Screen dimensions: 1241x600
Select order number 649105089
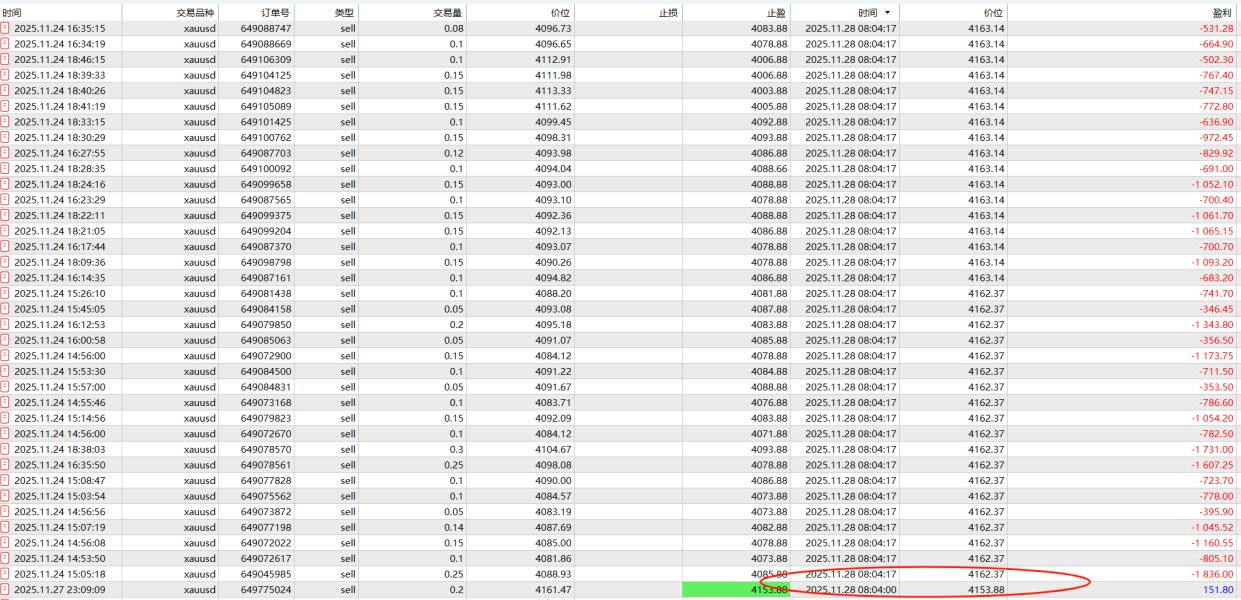click(x=266, y=106)
